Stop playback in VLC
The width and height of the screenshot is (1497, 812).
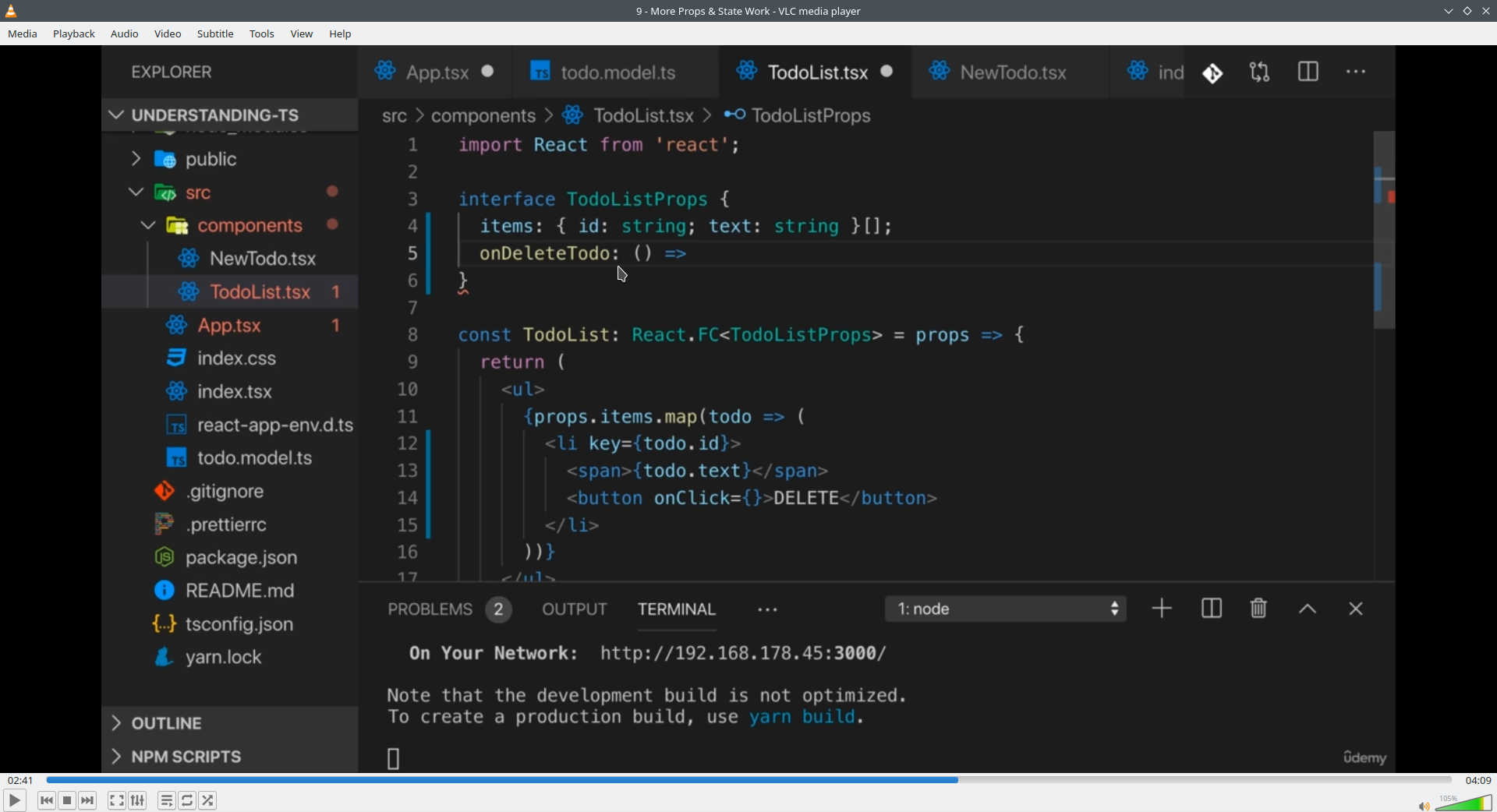[x=67, y=800]
